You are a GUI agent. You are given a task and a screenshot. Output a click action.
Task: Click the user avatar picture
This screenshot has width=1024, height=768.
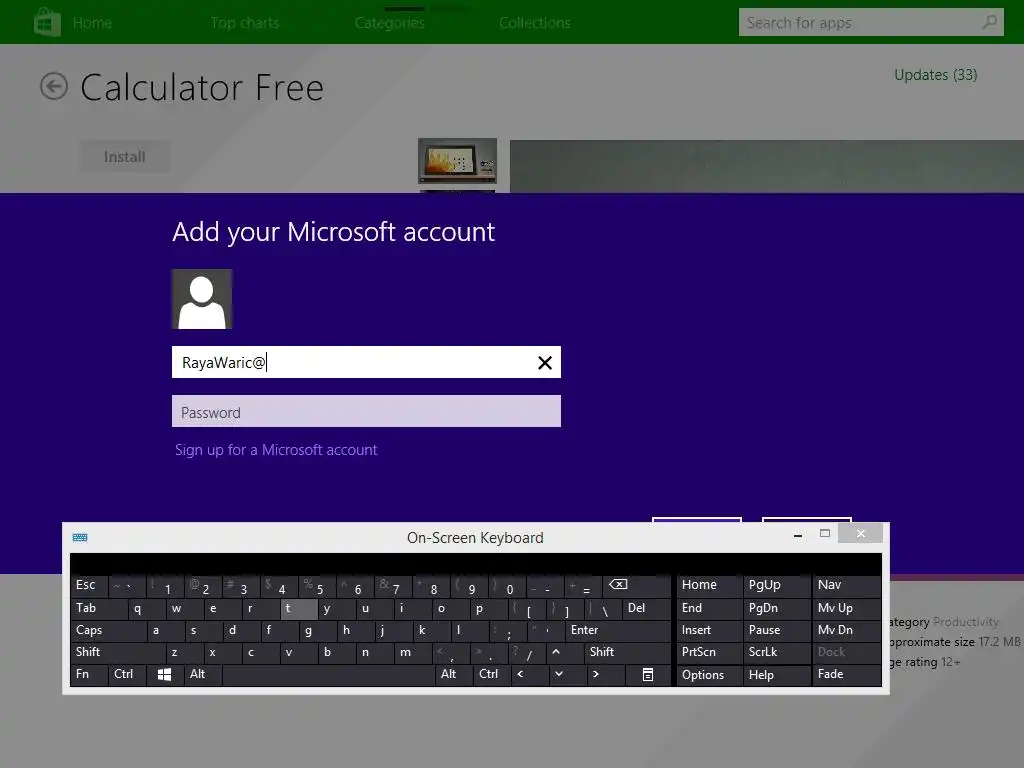coord(202,299)
